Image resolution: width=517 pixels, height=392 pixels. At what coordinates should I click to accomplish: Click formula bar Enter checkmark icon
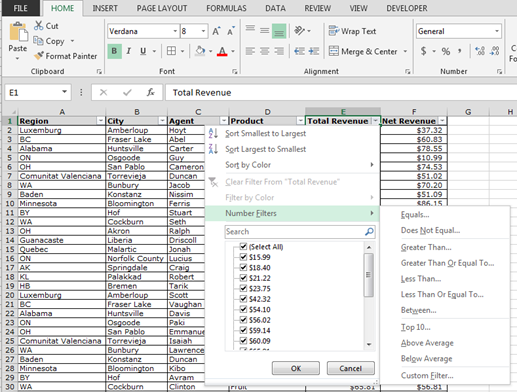127,92
